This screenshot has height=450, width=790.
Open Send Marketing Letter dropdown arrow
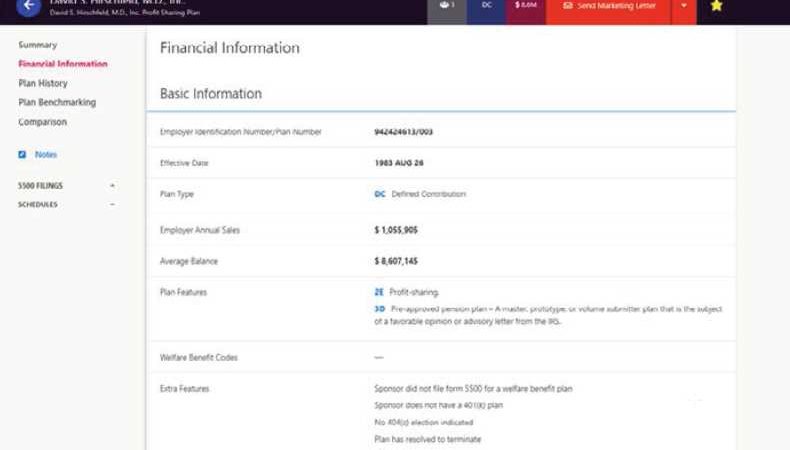click(684, 6)
